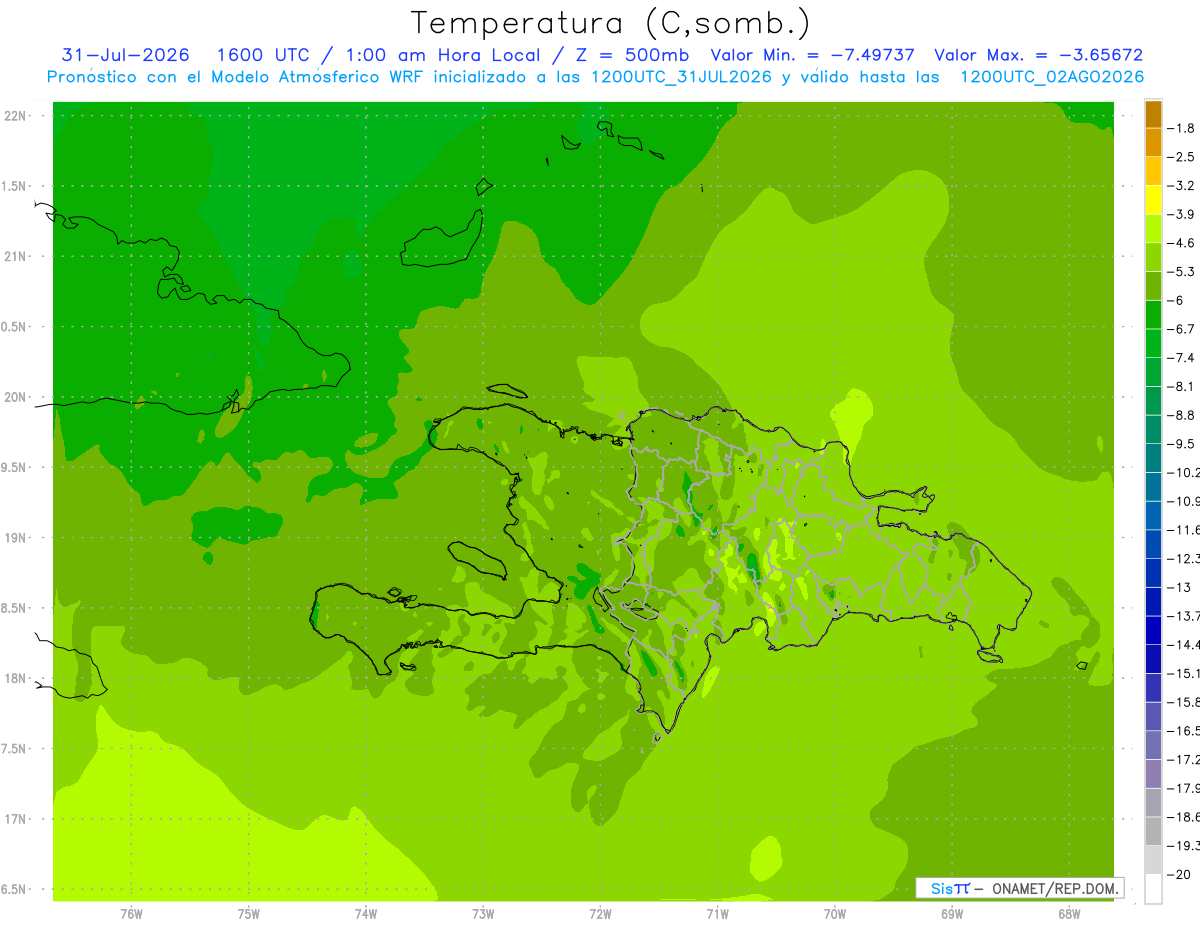Click the '69W' longitude label

(952, 913)
